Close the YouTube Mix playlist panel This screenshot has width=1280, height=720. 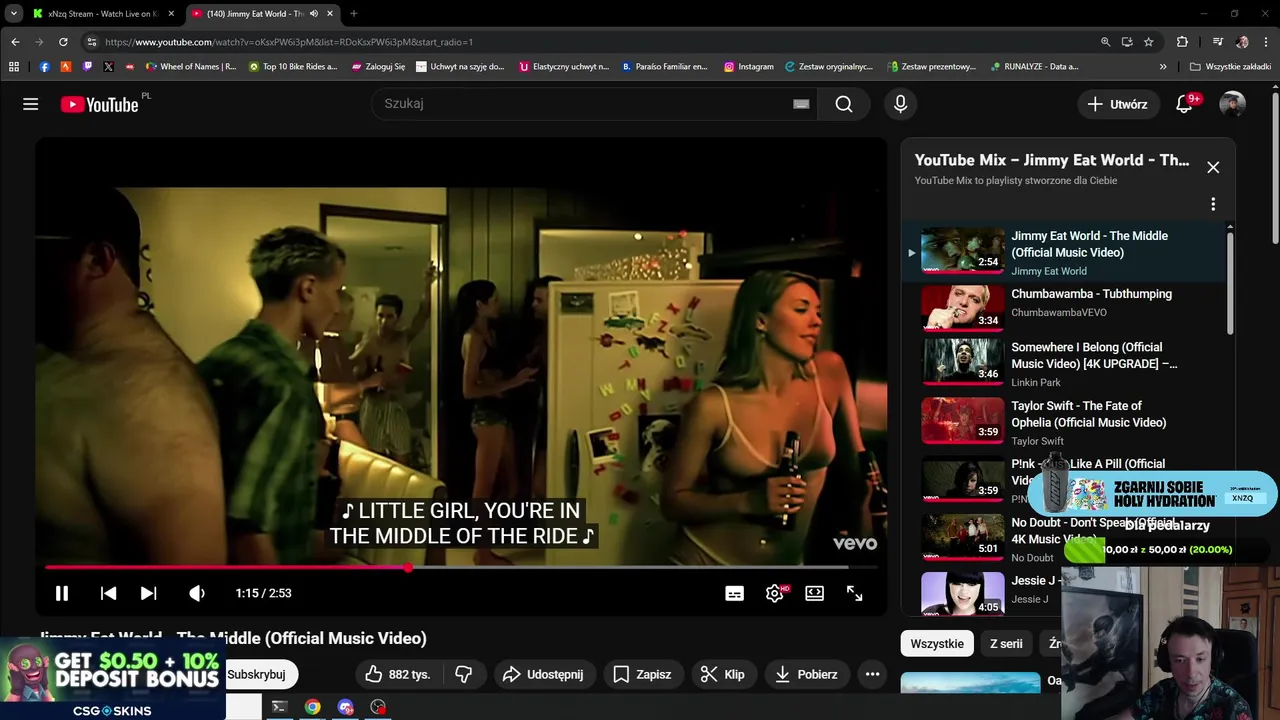click(x=1213, y=167)
